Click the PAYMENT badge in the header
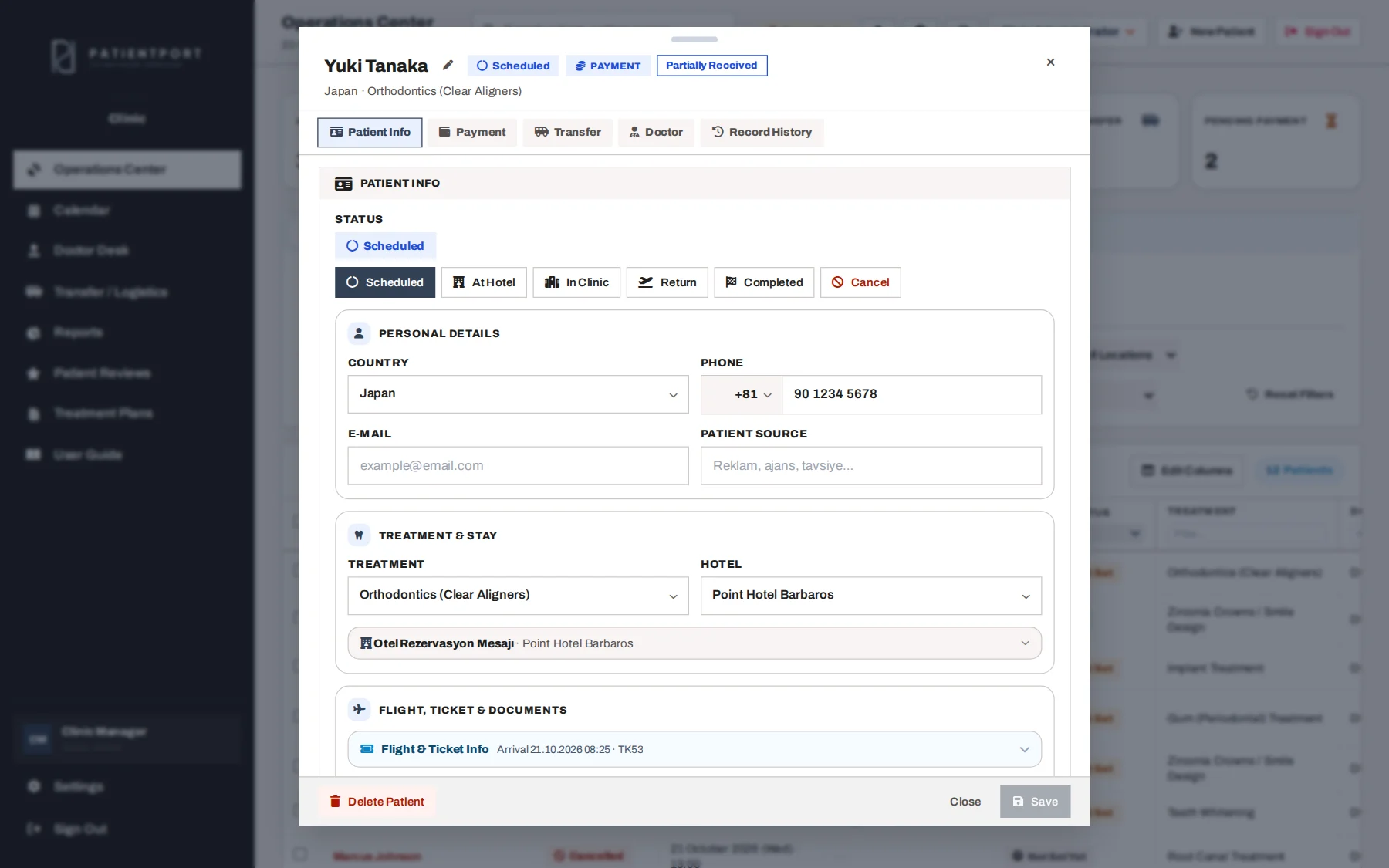 608,66
